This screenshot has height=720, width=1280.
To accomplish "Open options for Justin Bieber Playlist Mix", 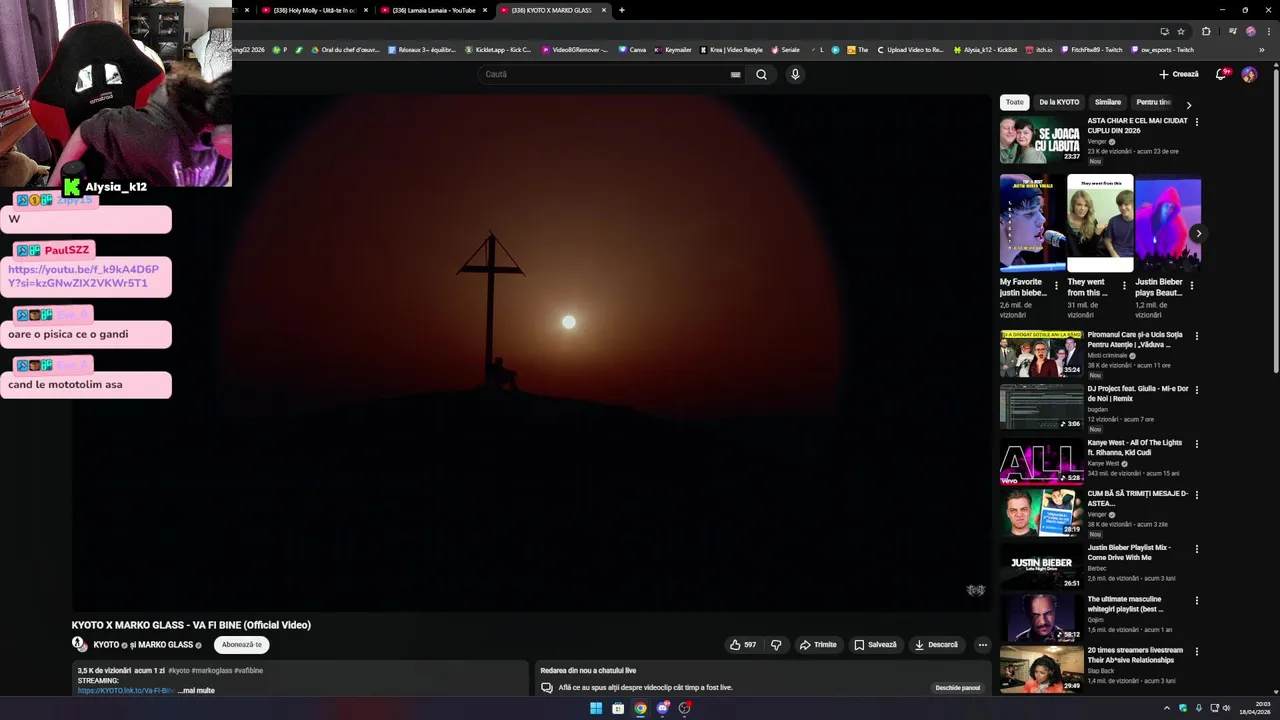I will click(x=1197, y=549).
